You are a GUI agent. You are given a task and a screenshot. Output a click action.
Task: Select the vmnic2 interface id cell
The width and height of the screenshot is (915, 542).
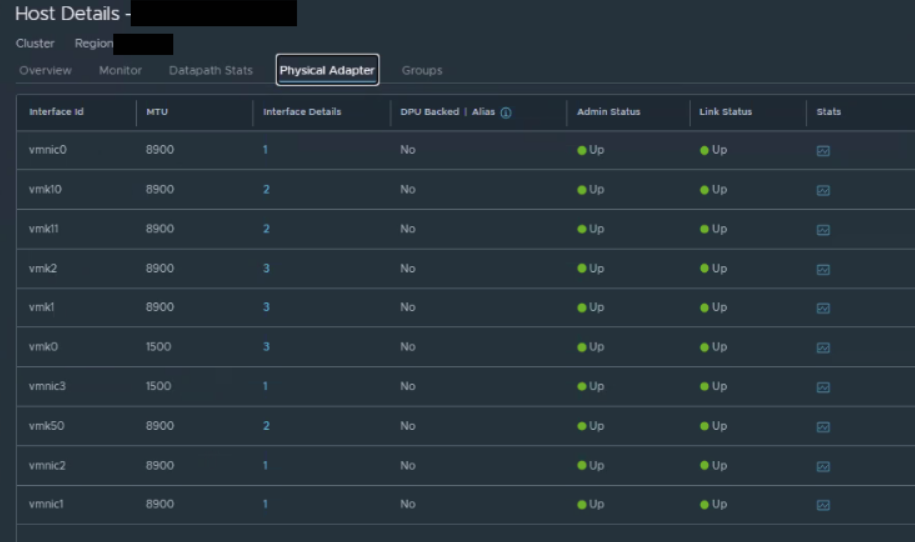coord(47,466)
